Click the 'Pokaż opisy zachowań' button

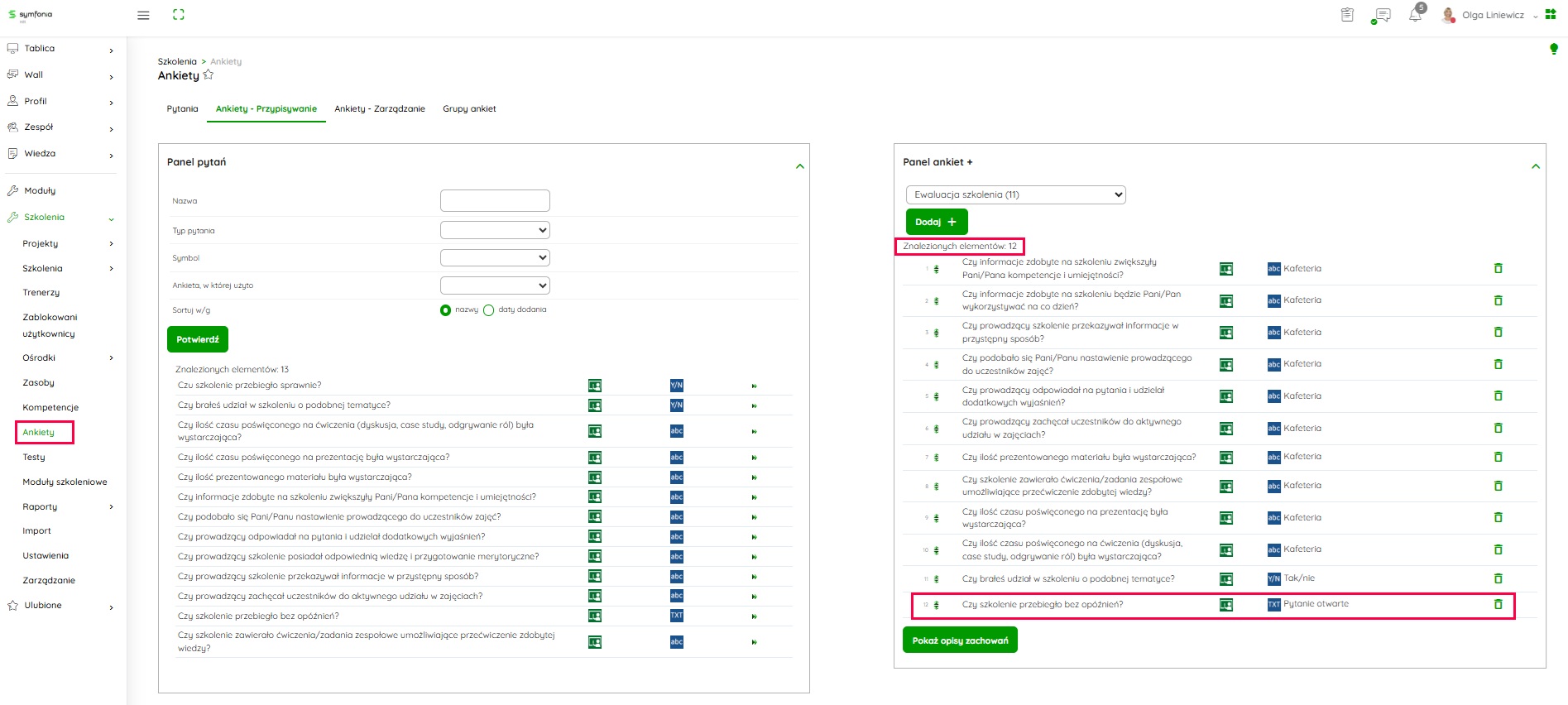pos(960,640)
